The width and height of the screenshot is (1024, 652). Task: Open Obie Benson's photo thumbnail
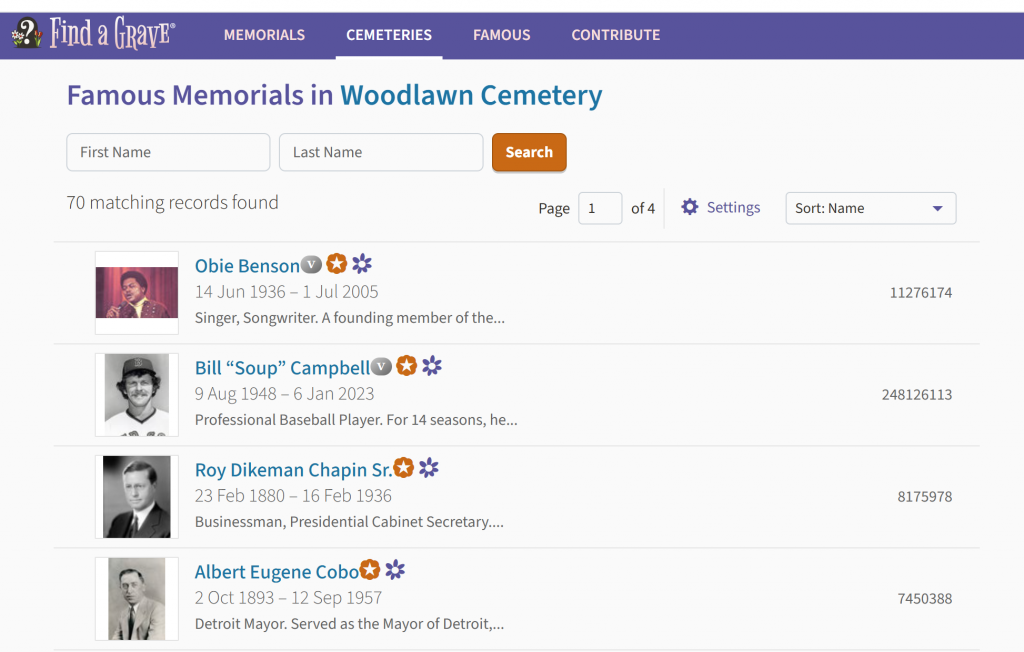[137, 293]
